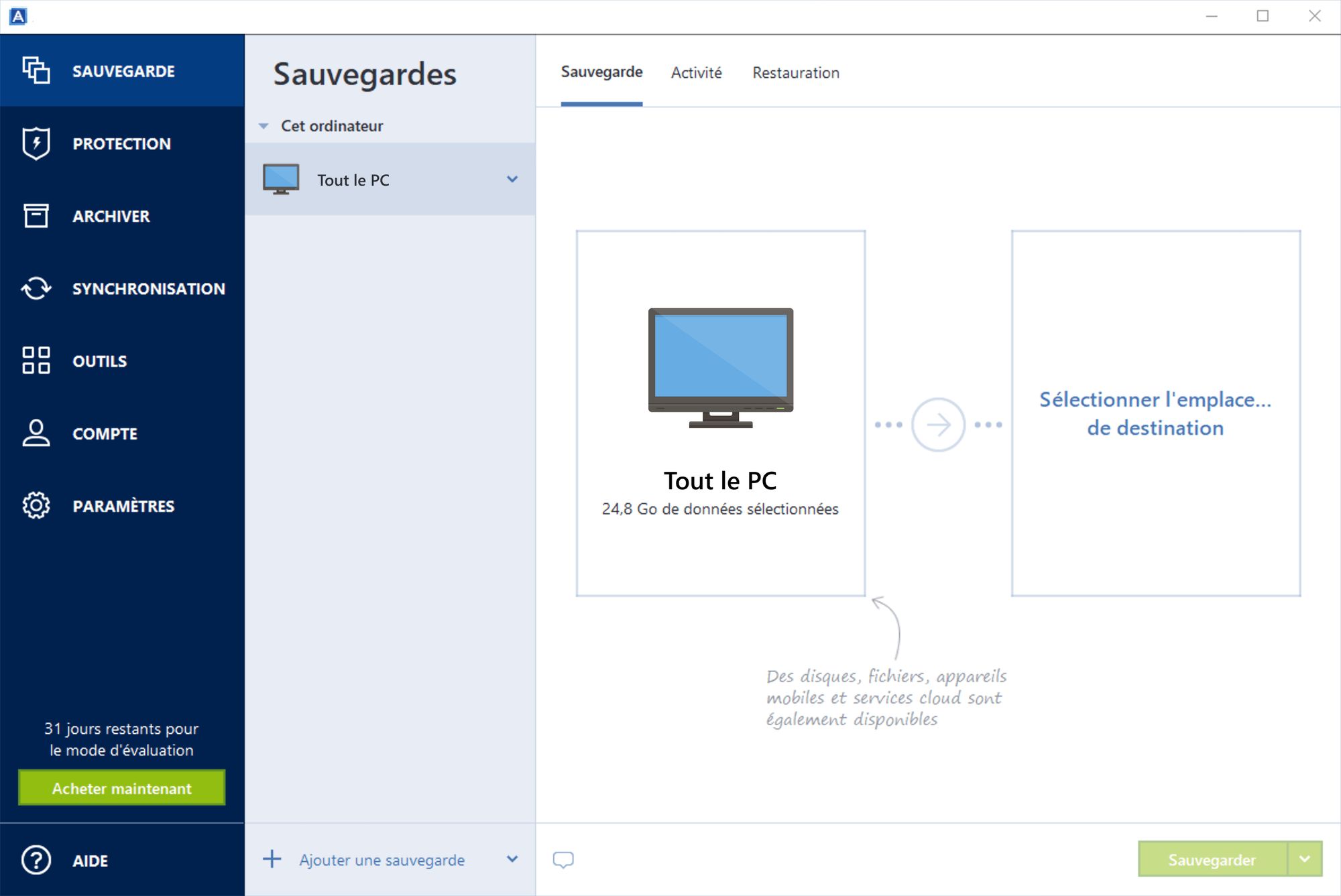Click the green Sauvegarder button
The image size is (1341, 896).
(1212, 859)
